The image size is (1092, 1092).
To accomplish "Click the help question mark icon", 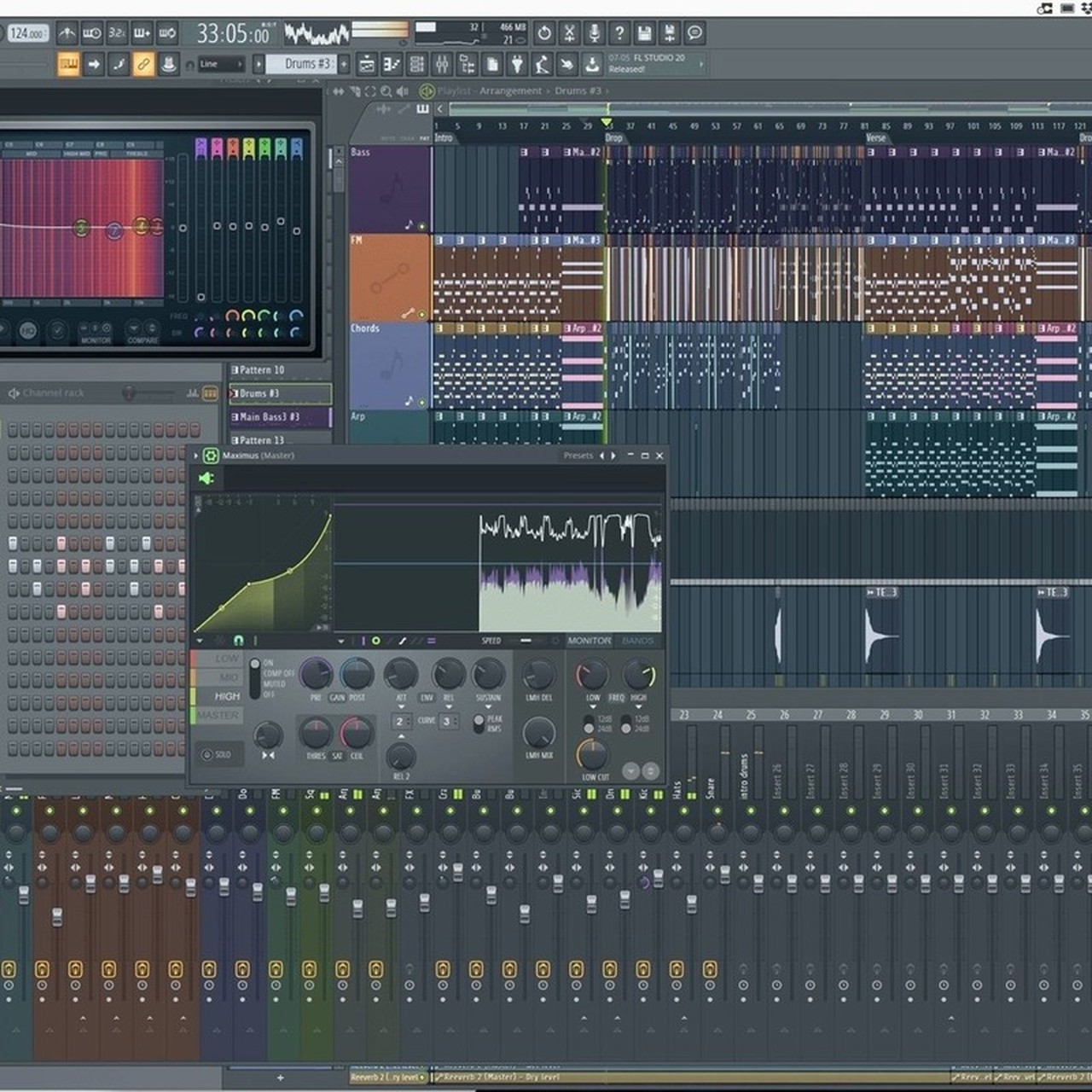I will tap(619, 33).
